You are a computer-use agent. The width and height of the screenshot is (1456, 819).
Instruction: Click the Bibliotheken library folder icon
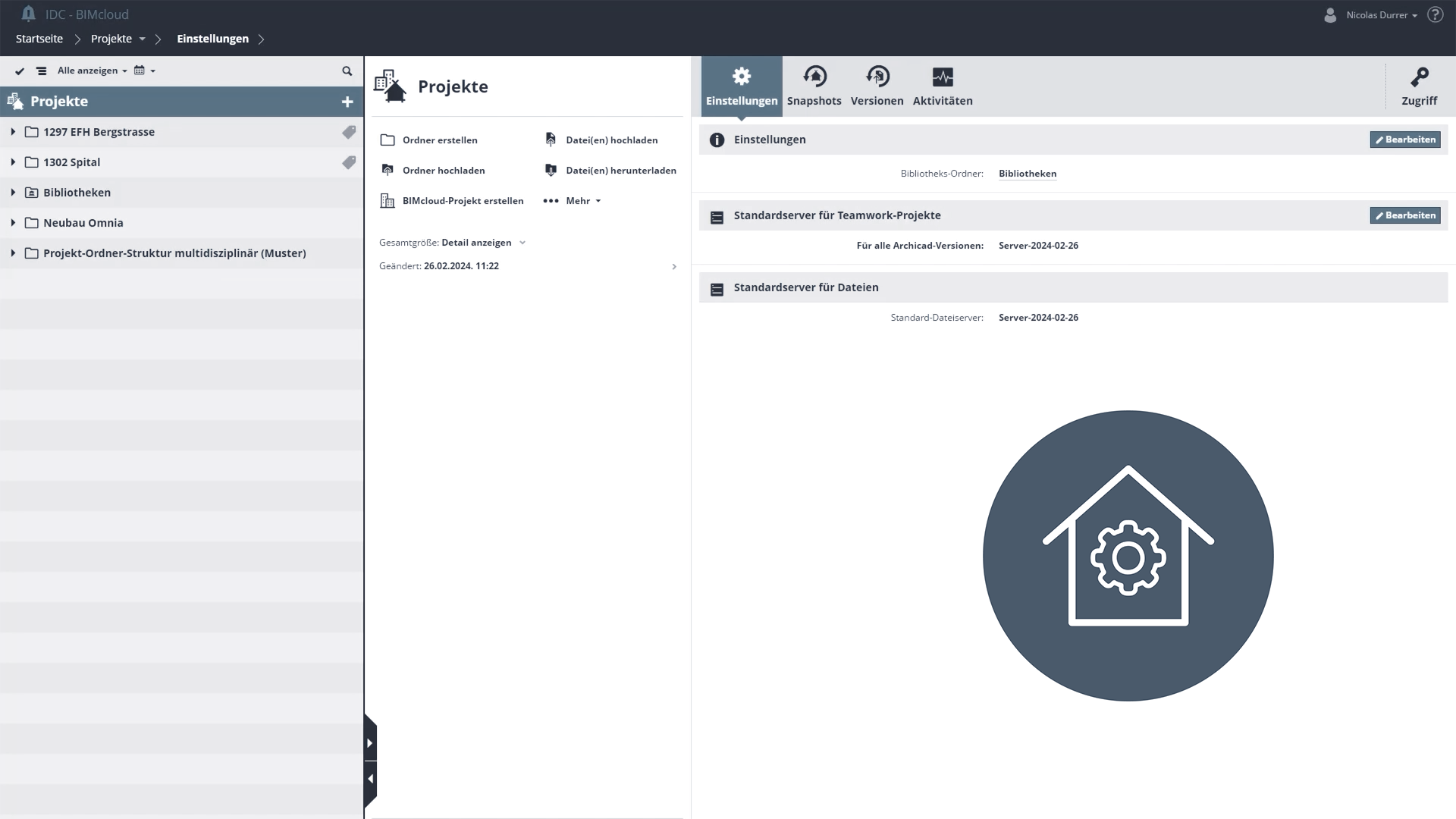32,193
